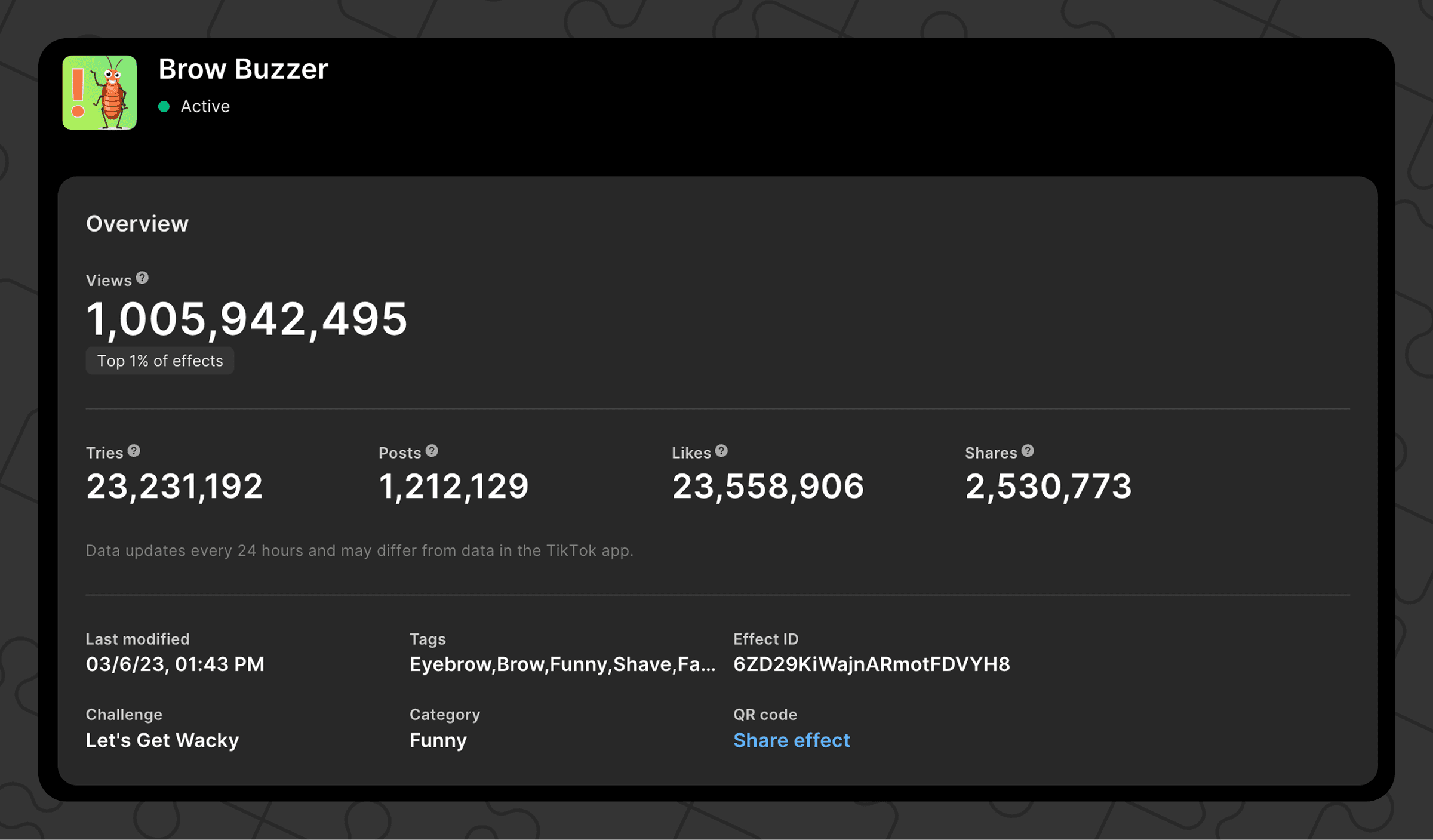Click the help icon next to Views

(142, 278)
